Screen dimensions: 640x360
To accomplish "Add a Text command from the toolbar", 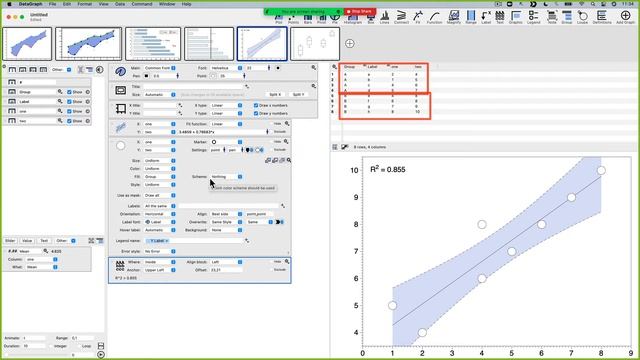I will point(500,17).
